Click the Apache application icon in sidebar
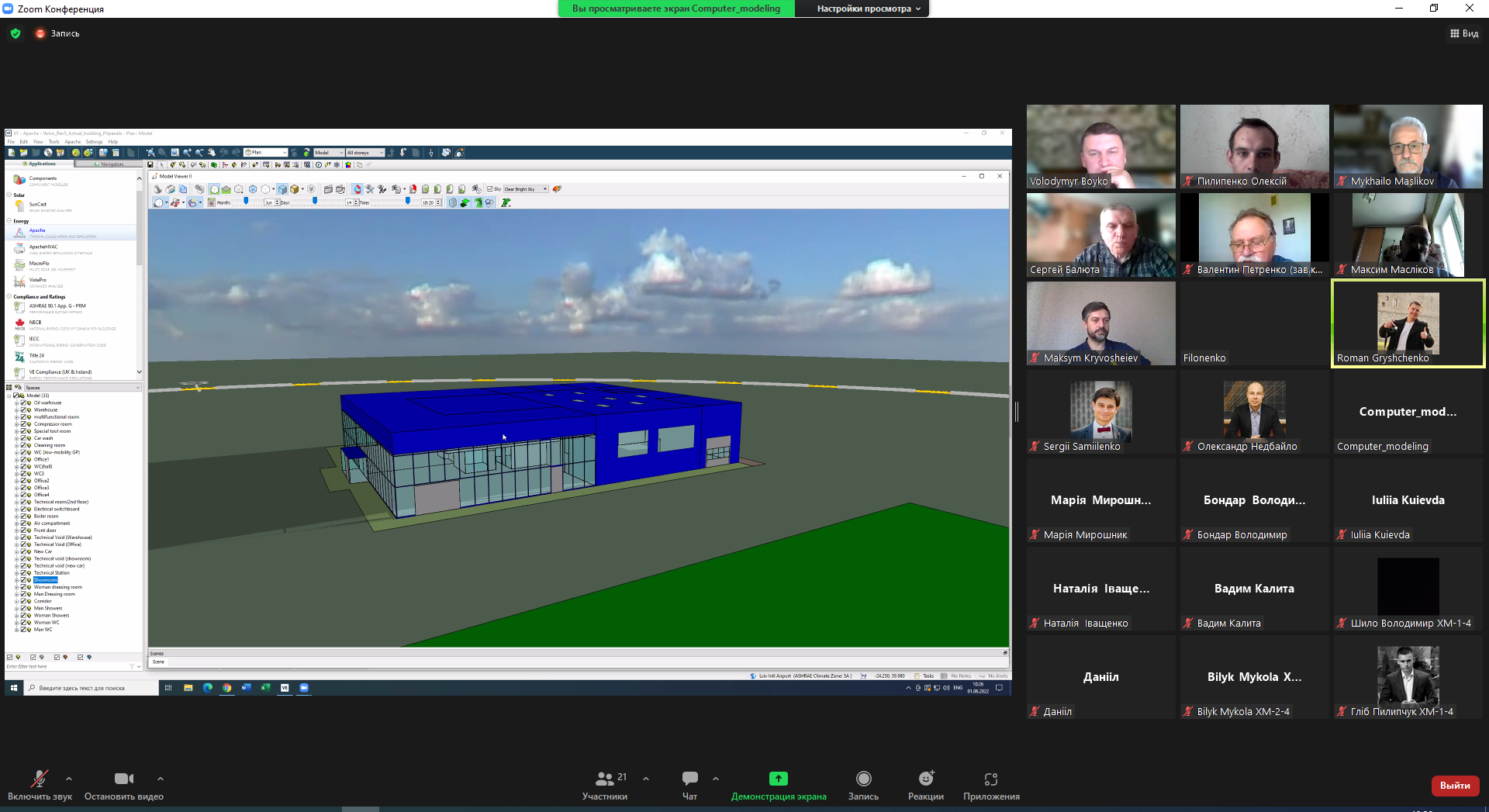 click(19, 232)
